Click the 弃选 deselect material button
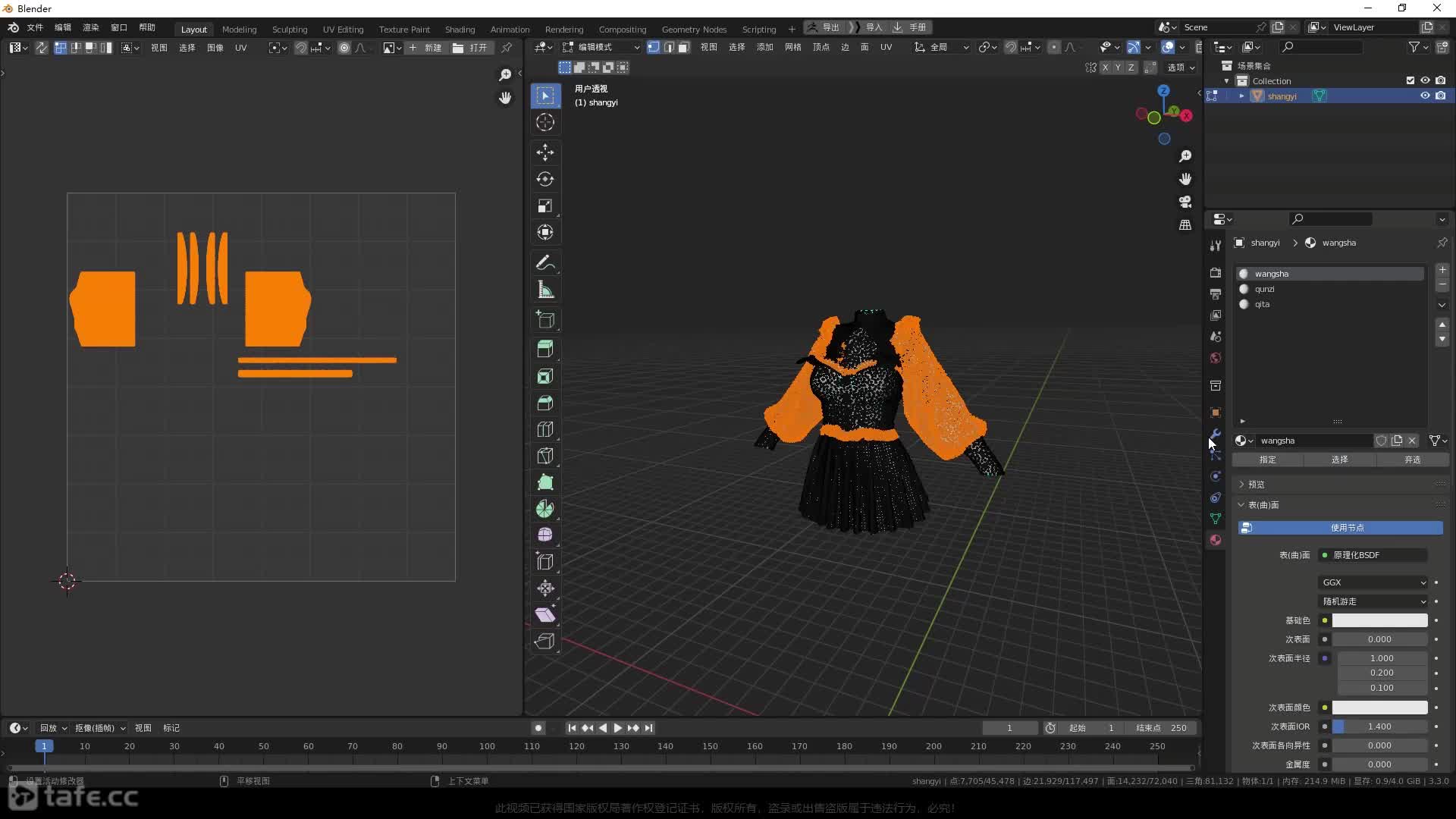The width and height of the screenshot is (1456, 819). click(x=1412, y=460)
